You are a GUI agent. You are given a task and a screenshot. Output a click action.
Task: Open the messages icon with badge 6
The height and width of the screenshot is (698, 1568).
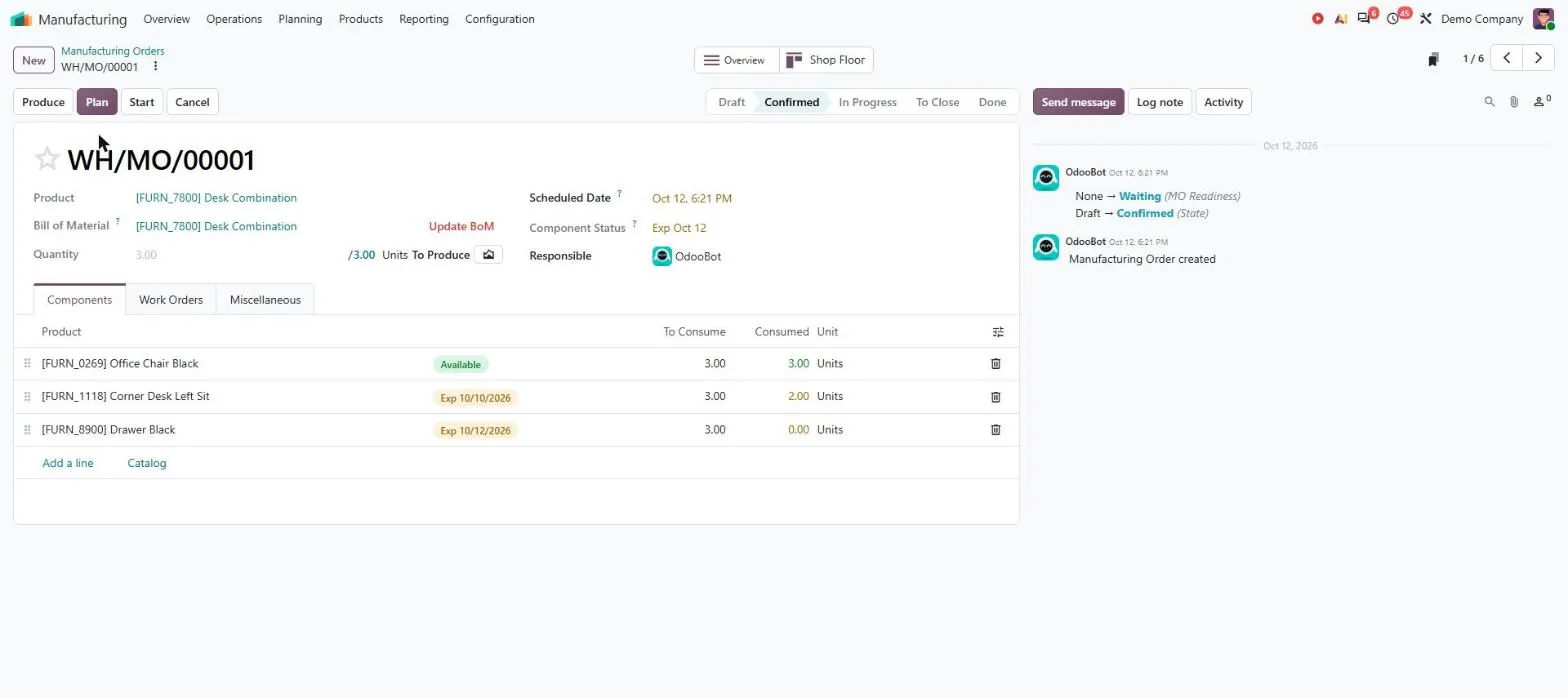tap(1364, 19)
